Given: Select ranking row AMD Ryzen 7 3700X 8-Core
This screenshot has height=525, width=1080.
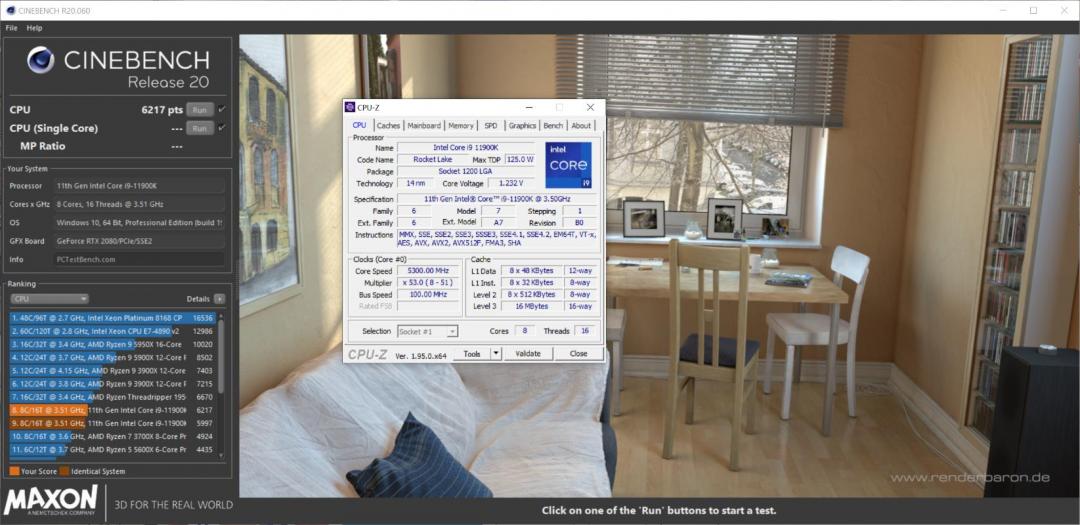Looking at the screenshot, I should tap(114, 436).
